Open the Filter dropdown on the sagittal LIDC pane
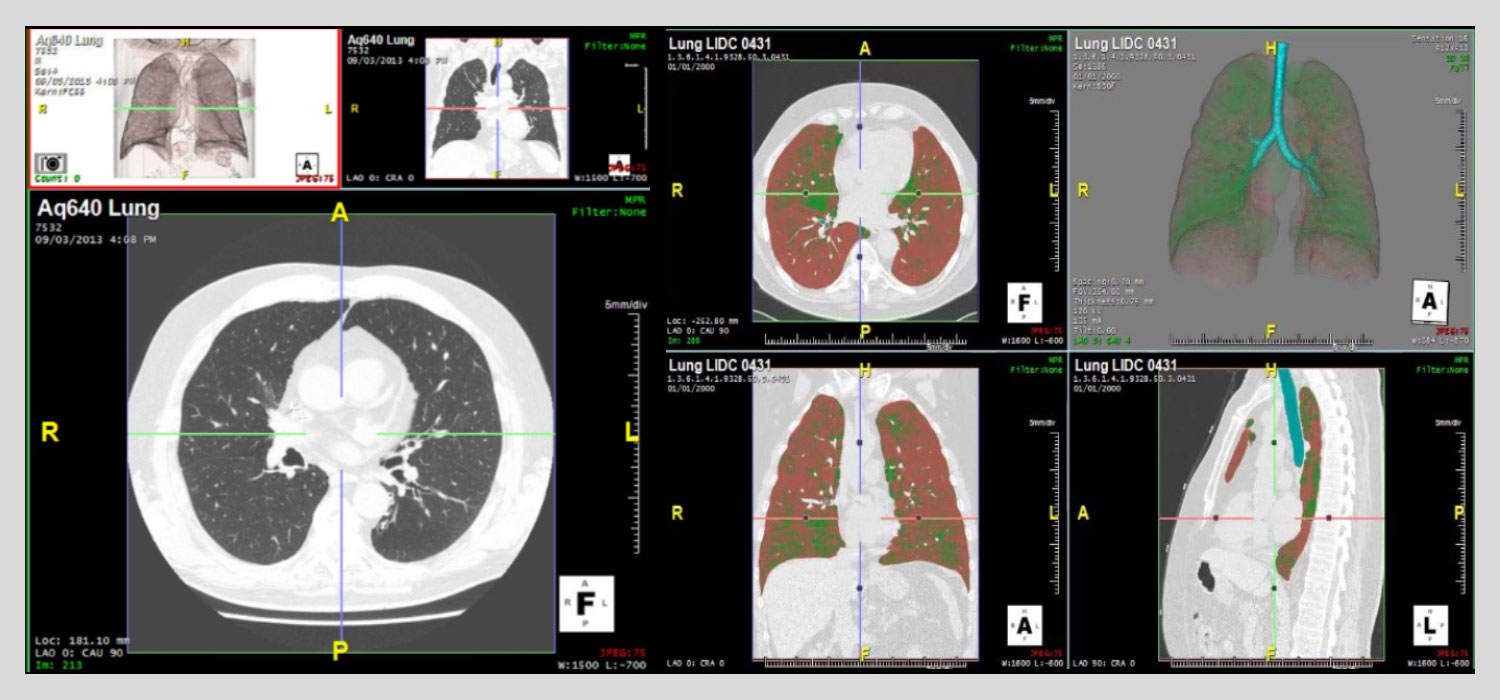This screenshot has height=700, width=1500. point(1440,369)
